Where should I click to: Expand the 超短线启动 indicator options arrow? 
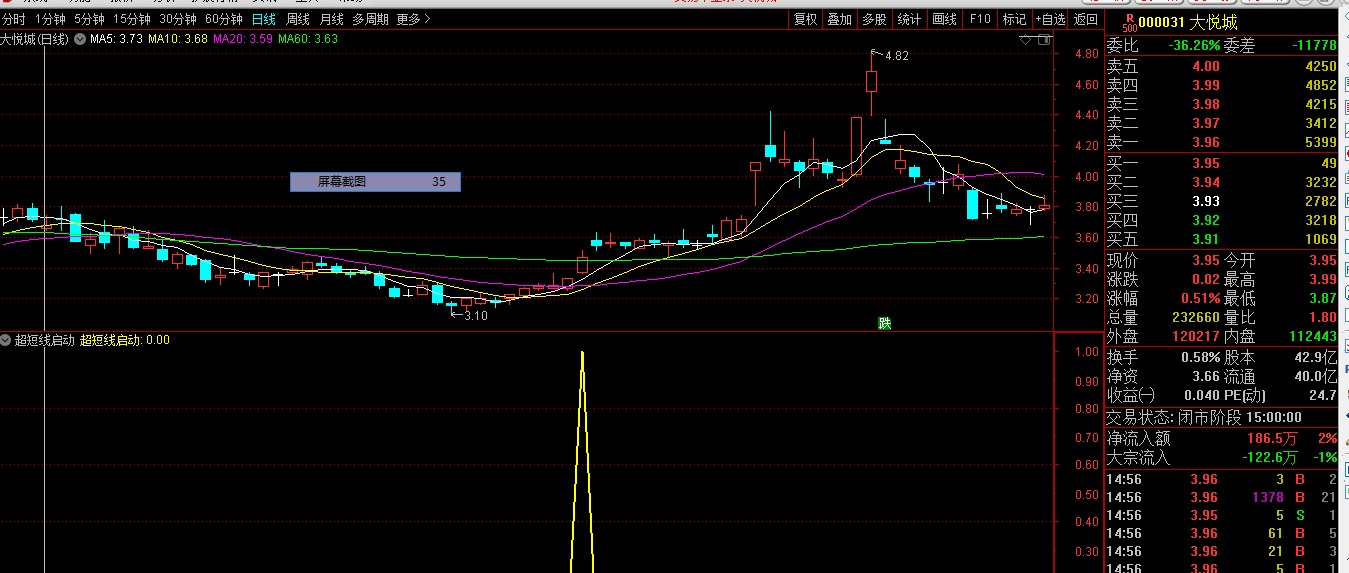(x=6, y=340)
